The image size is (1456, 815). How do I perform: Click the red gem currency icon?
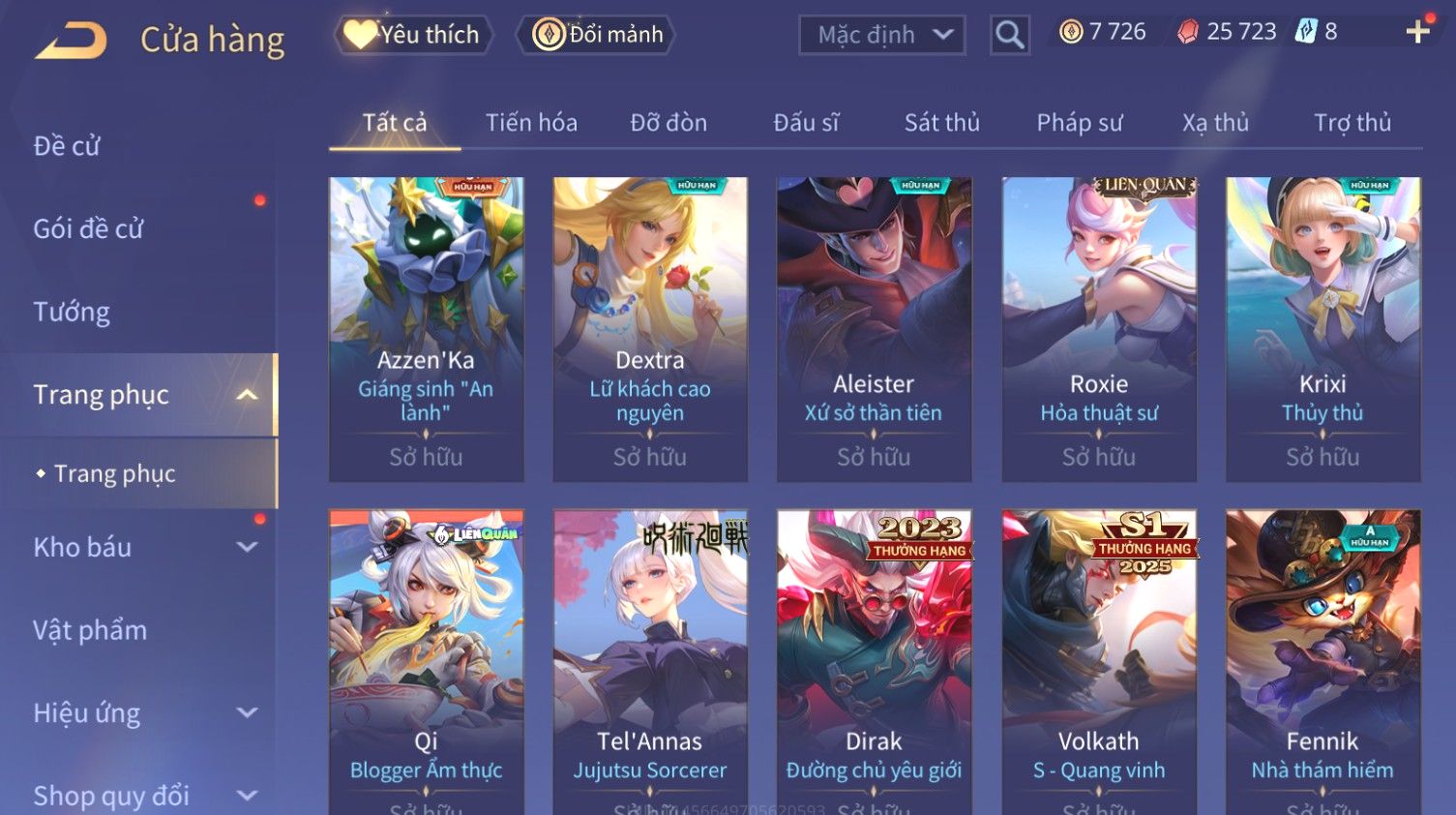pos(1188,32)
